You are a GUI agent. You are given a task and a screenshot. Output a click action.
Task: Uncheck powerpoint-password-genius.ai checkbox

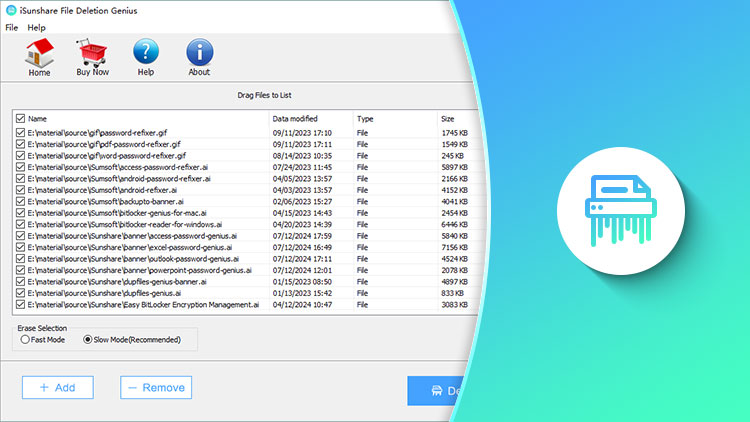[20, 270]
